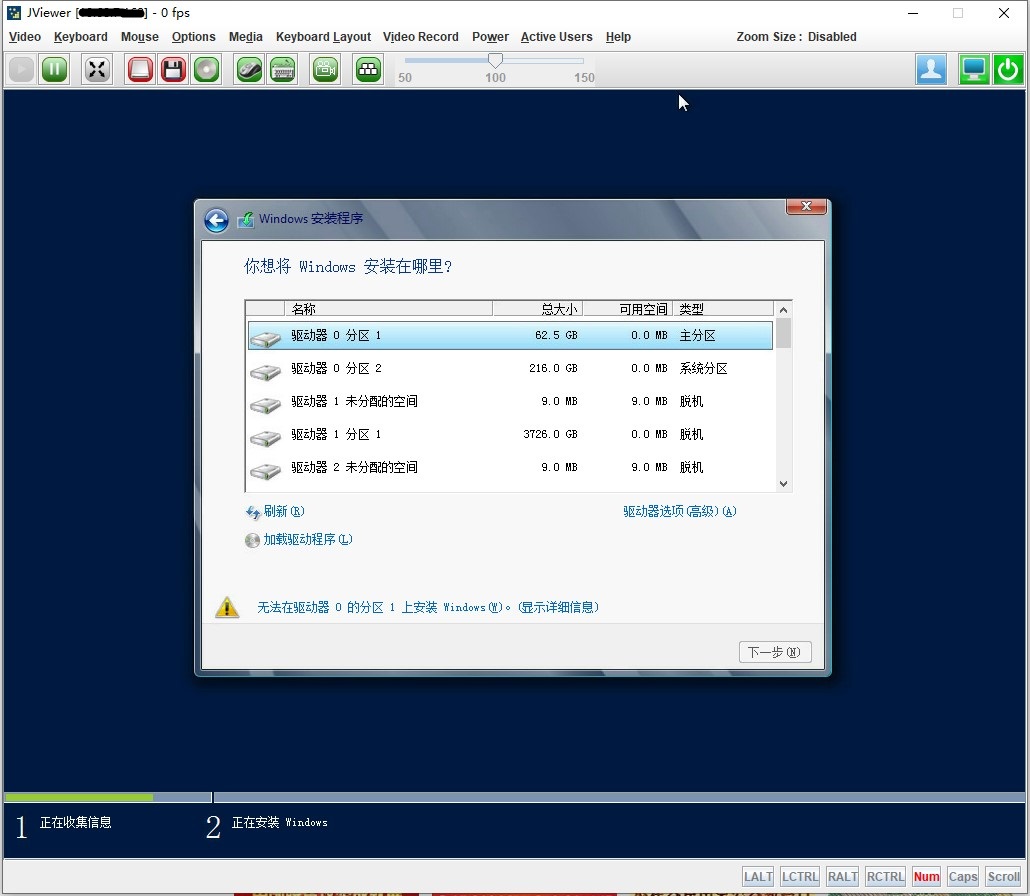Screen dimensions: 1030x896
Task: Click the video record camera icon
Action: [325, 69]
